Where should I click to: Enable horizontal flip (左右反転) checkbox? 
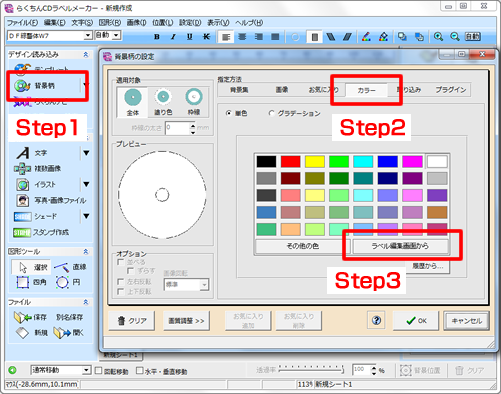(121, 282)
